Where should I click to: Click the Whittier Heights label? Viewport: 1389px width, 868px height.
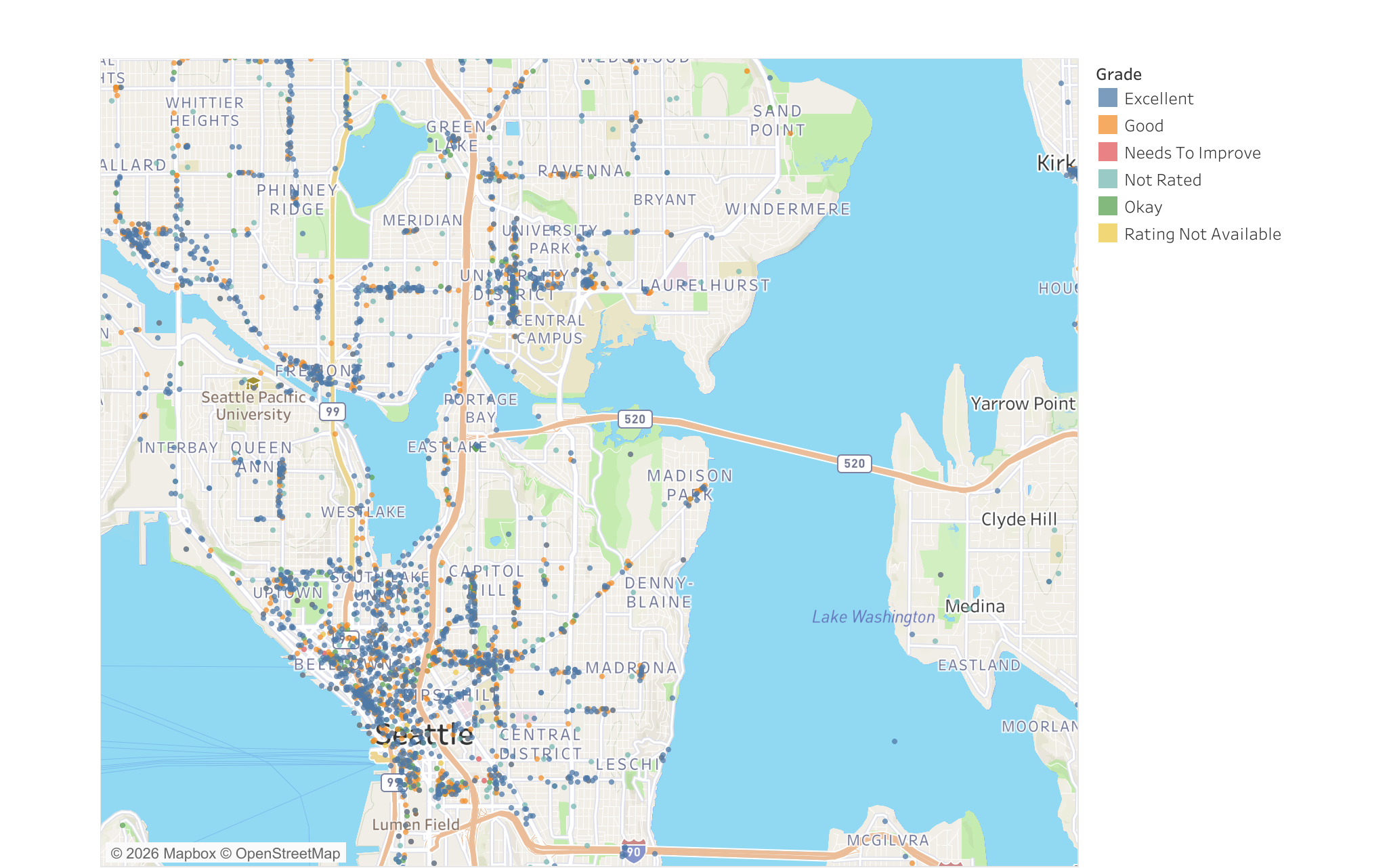click(x=205, y=112)
